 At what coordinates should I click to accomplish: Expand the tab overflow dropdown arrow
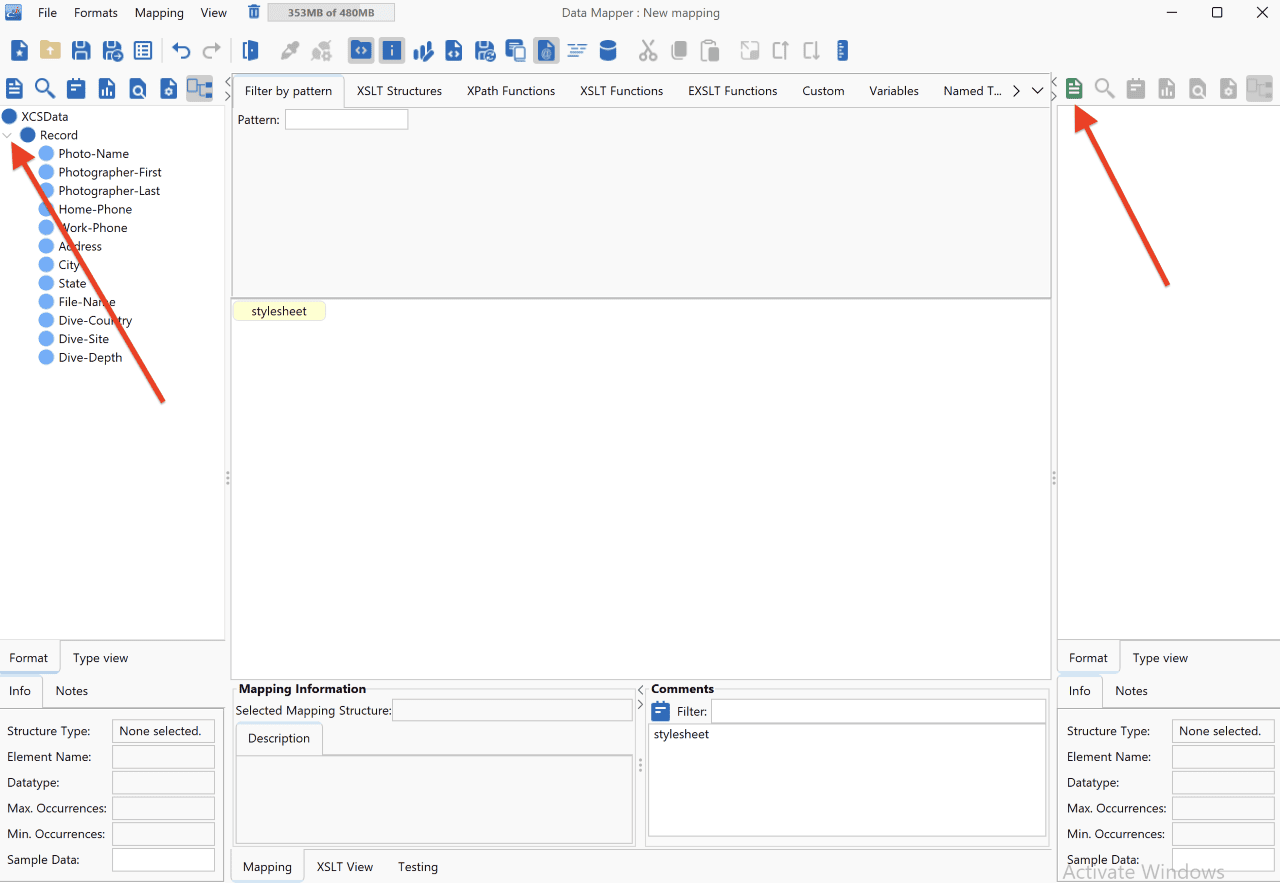tap(1038, 91)
